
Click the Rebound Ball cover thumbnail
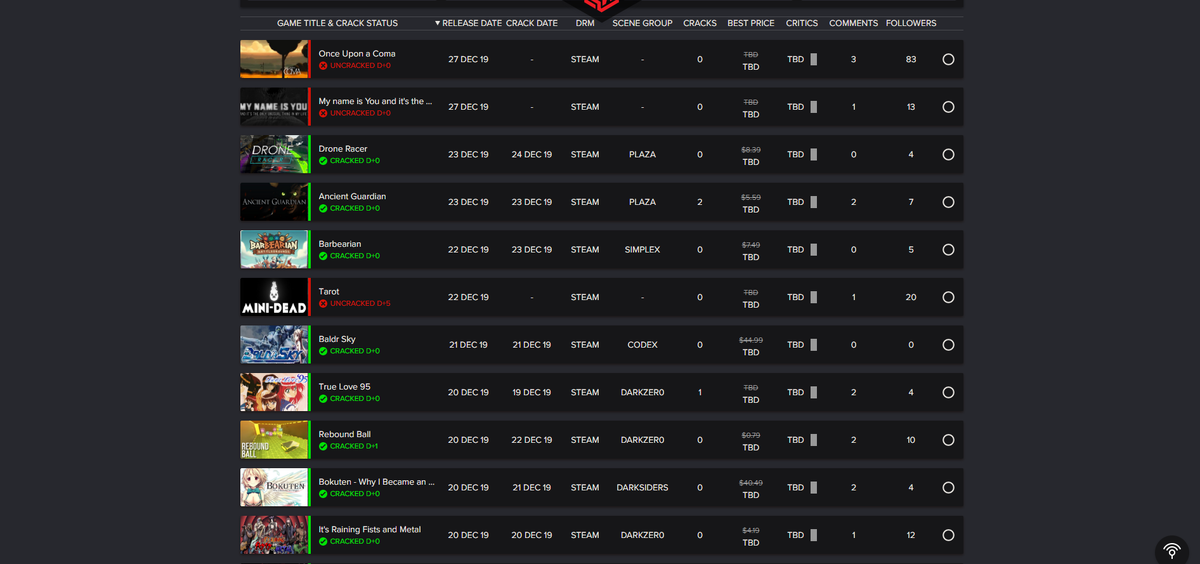(x=274, y=440)
